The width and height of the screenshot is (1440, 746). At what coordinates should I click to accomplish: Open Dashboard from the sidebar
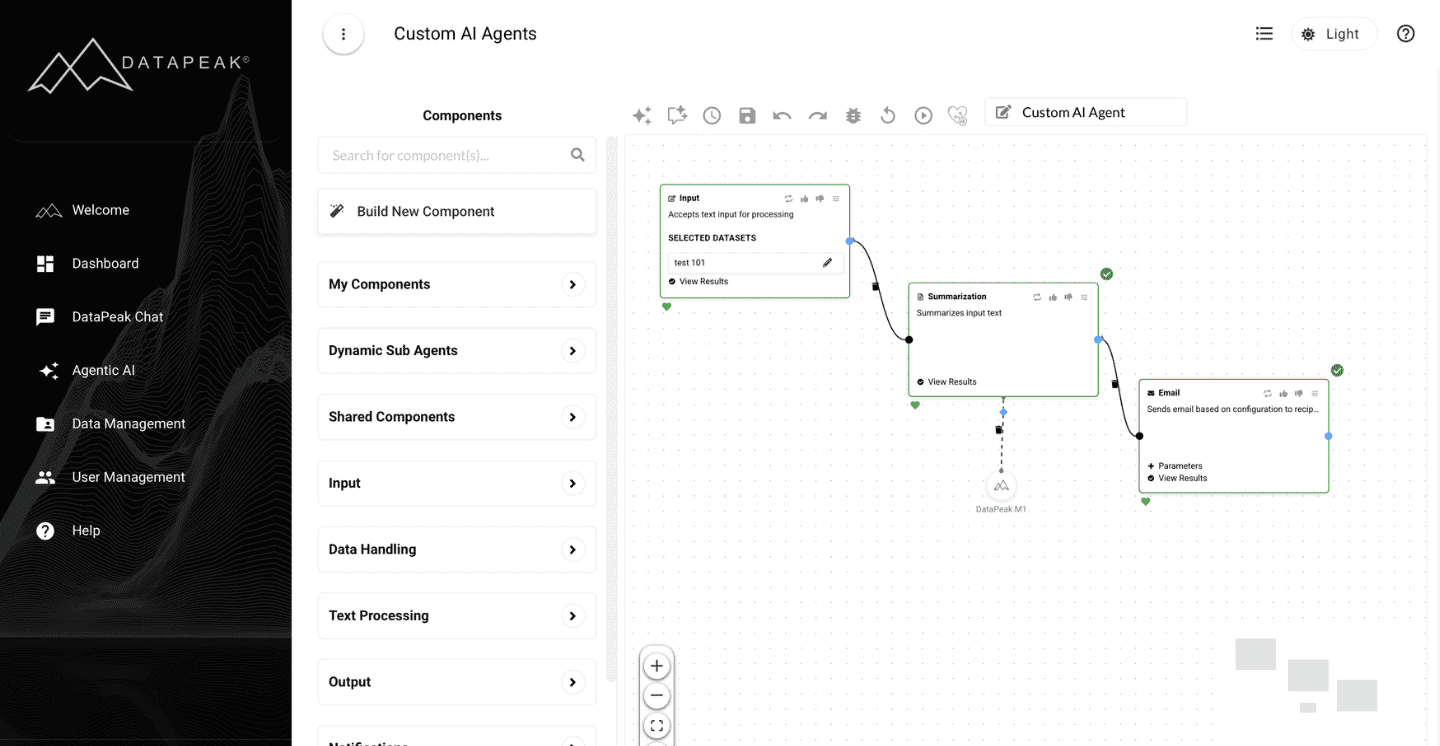[x=88, y=264]
